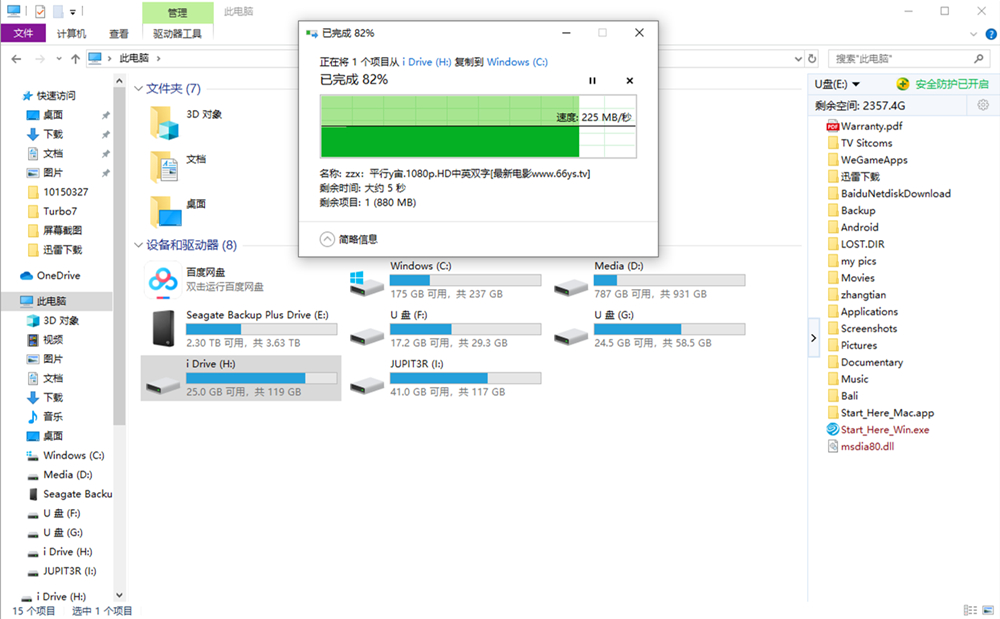This screenshot has height=619, width=1000.
Task: Open the 文件 menu tab
Action: 23,33
